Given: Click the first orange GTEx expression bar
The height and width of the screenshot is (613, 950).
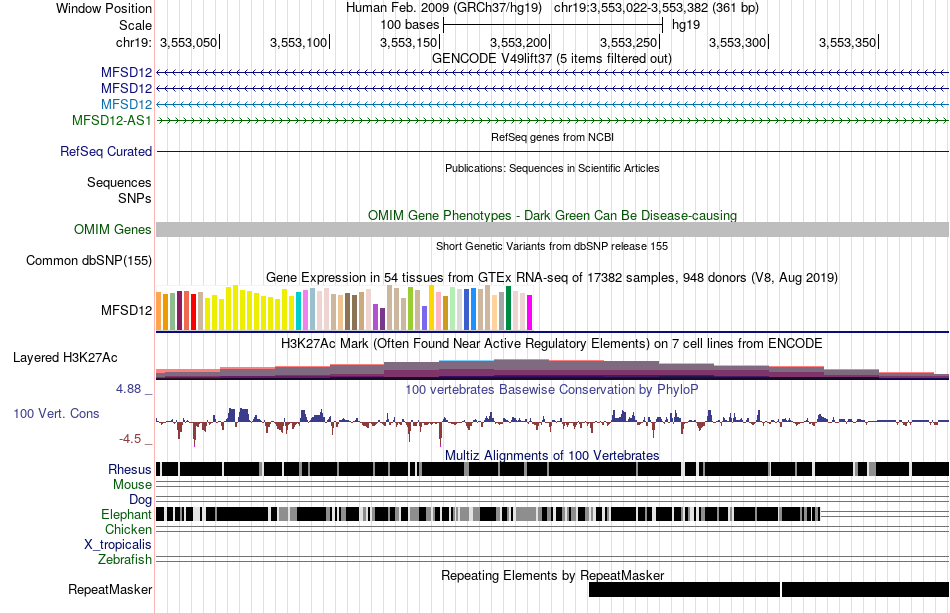Looking at the screenshot, I should tap(159, 311).
